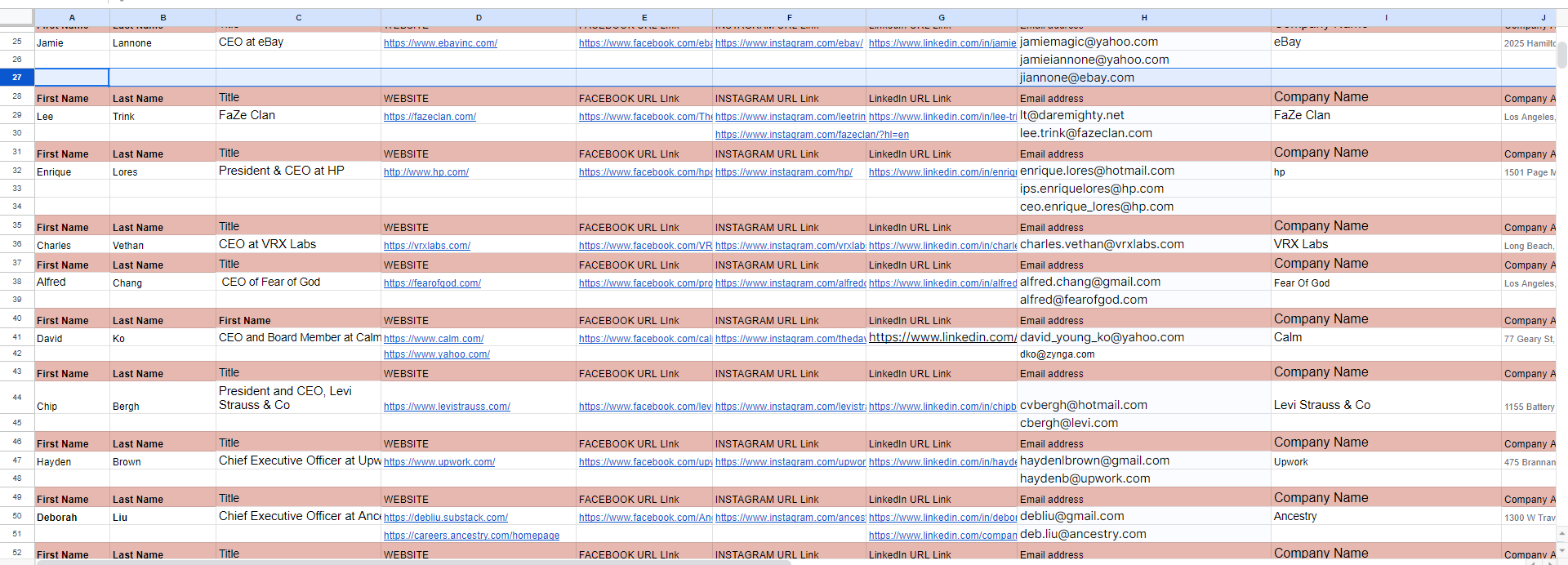This screenshot has width=1568, height=565.
Task: Open the levistrauss.com website link
Action: click(447, 407)
